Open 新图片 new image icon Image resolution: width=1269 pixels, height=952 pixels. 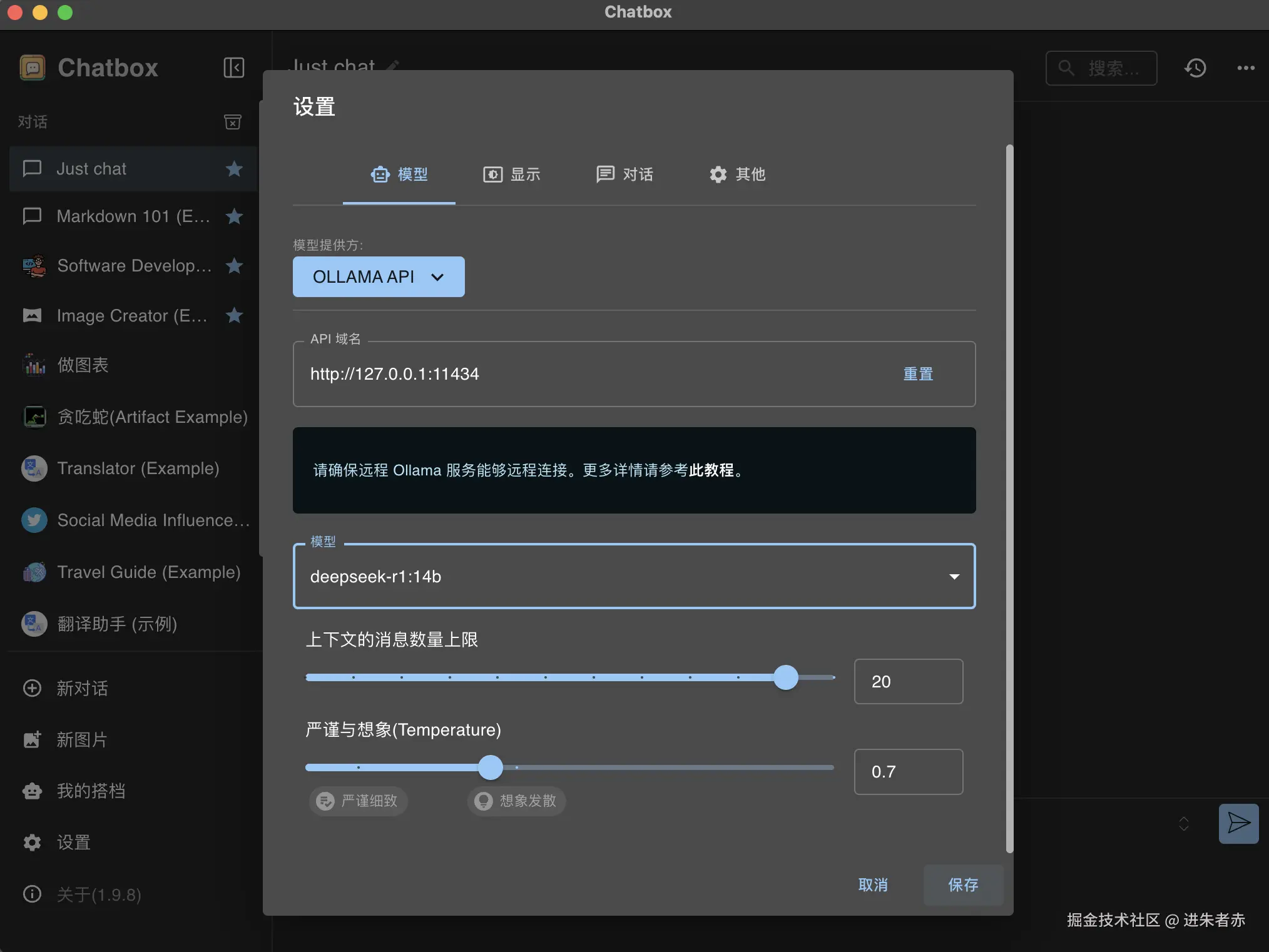[32, 739]
